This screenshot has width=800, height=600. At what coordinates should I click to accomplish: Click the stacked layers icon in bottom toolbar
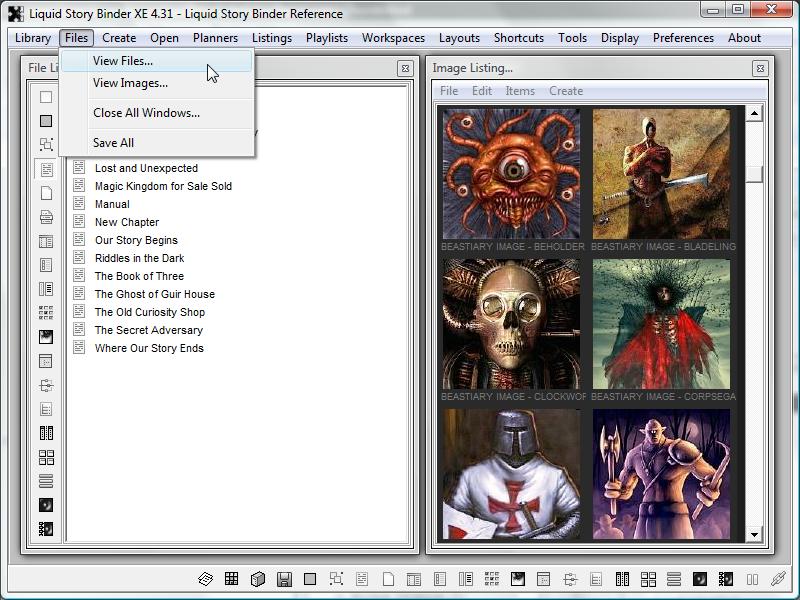(x=205, y=579)
